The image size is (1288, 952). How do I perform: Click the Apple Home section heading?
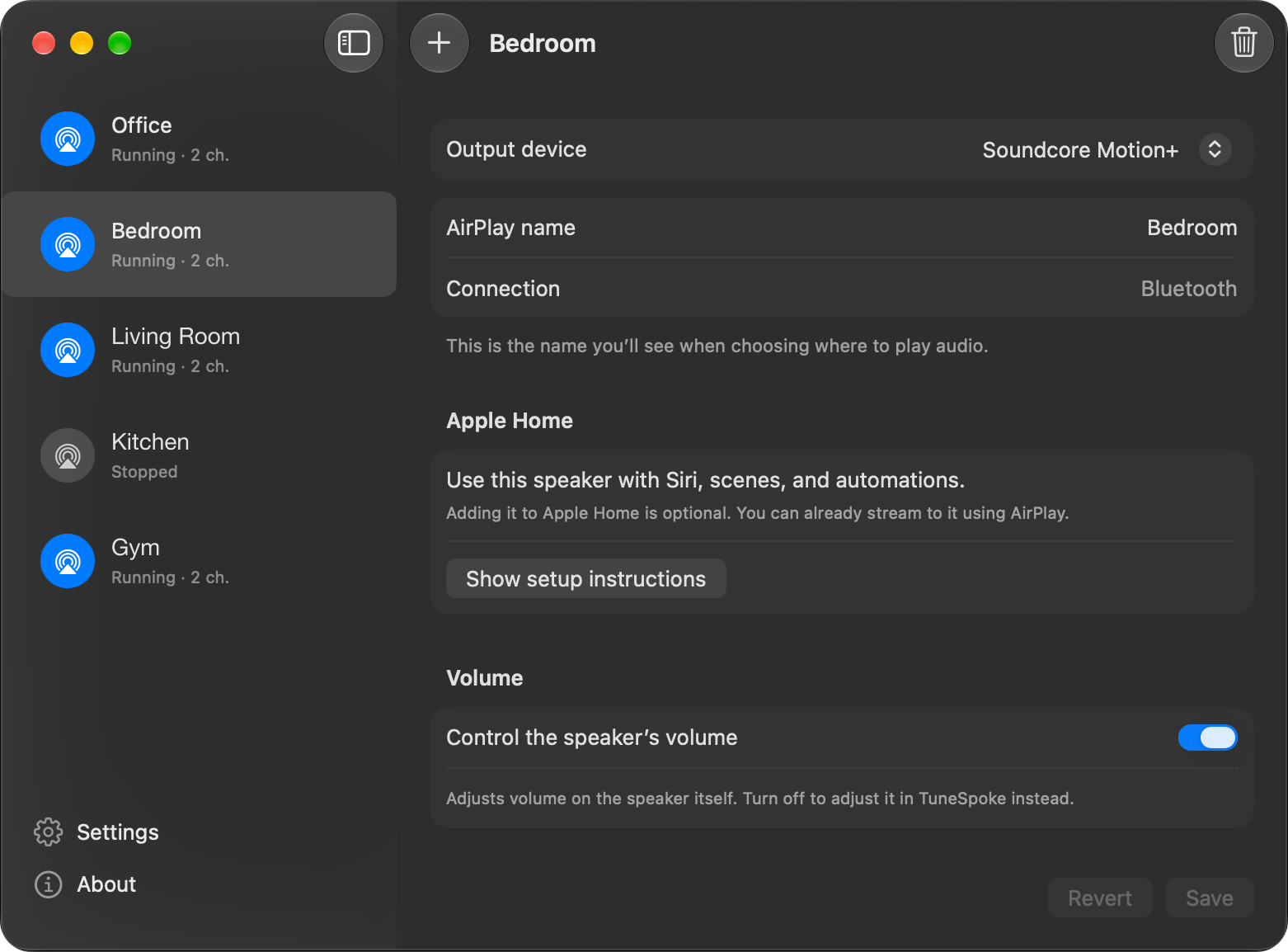tap(510, 421)
